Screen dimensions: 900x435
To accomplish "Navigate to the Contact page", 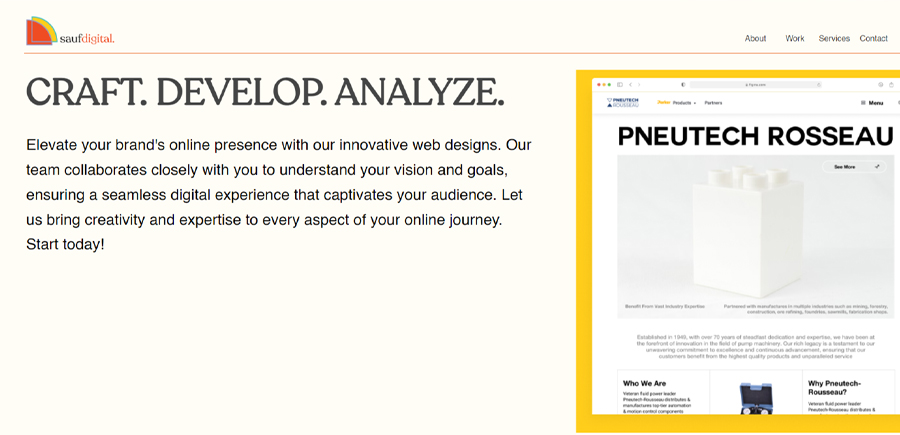I will click(x=873, y=38).
